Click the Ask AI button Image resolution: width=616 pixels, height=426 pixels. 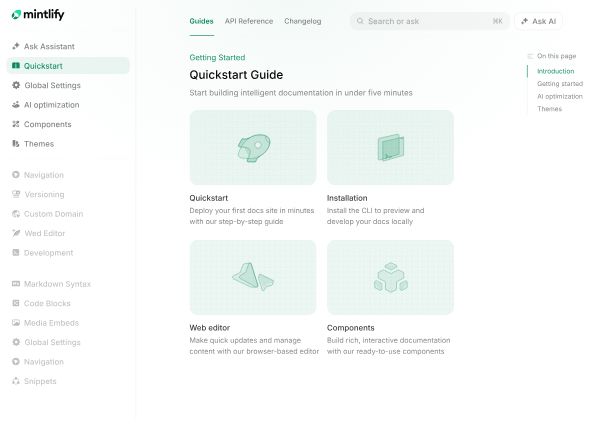(538, 21)
